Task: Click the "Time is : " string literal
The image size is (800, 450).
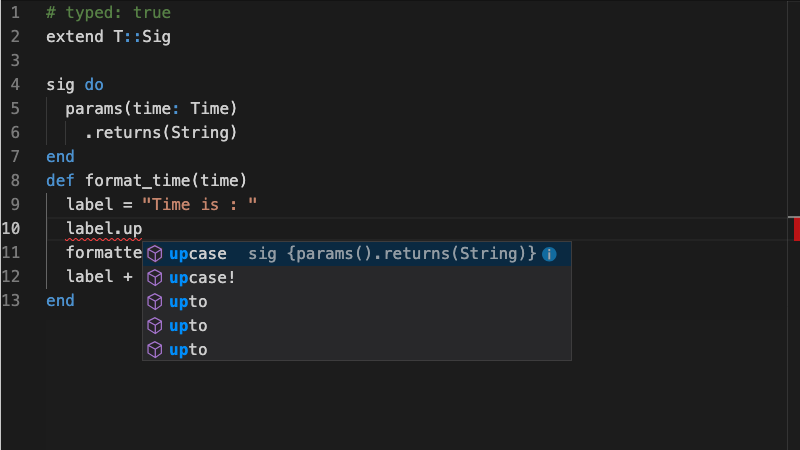Action: pyautogui.click(x=199, y=205)
